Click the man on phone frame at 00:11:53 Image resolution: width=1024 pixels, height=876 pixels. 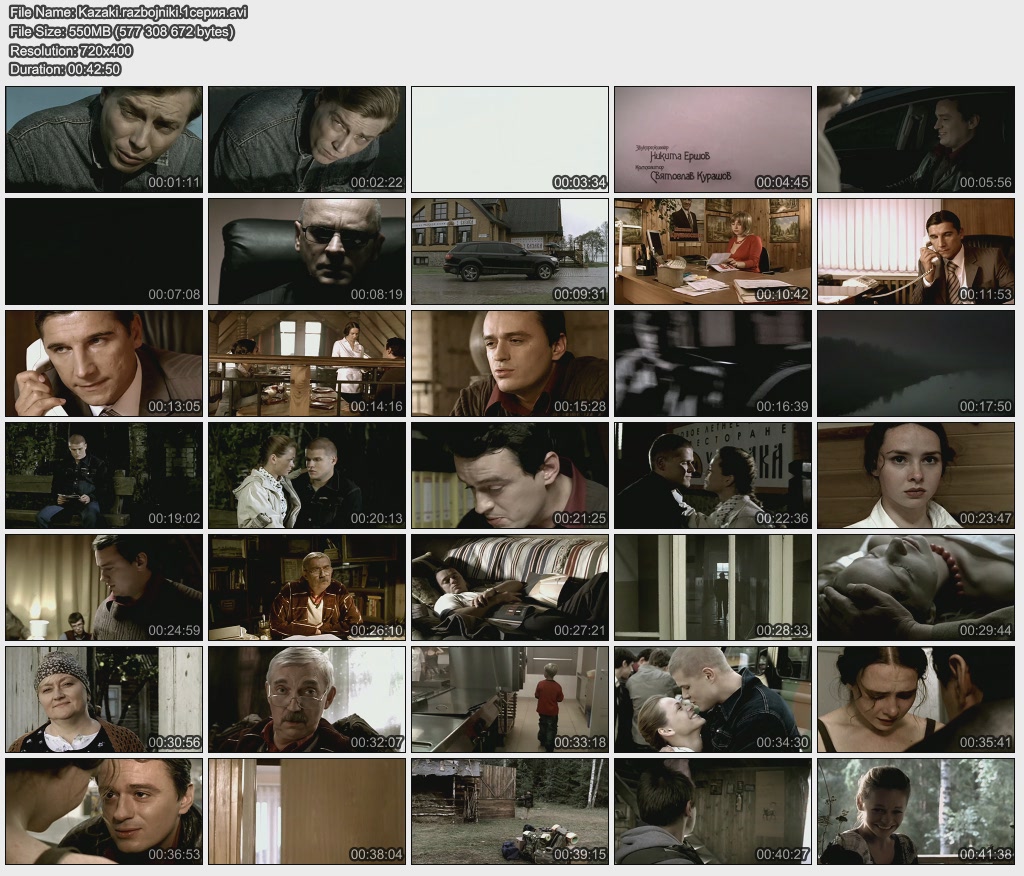[916, 251]
